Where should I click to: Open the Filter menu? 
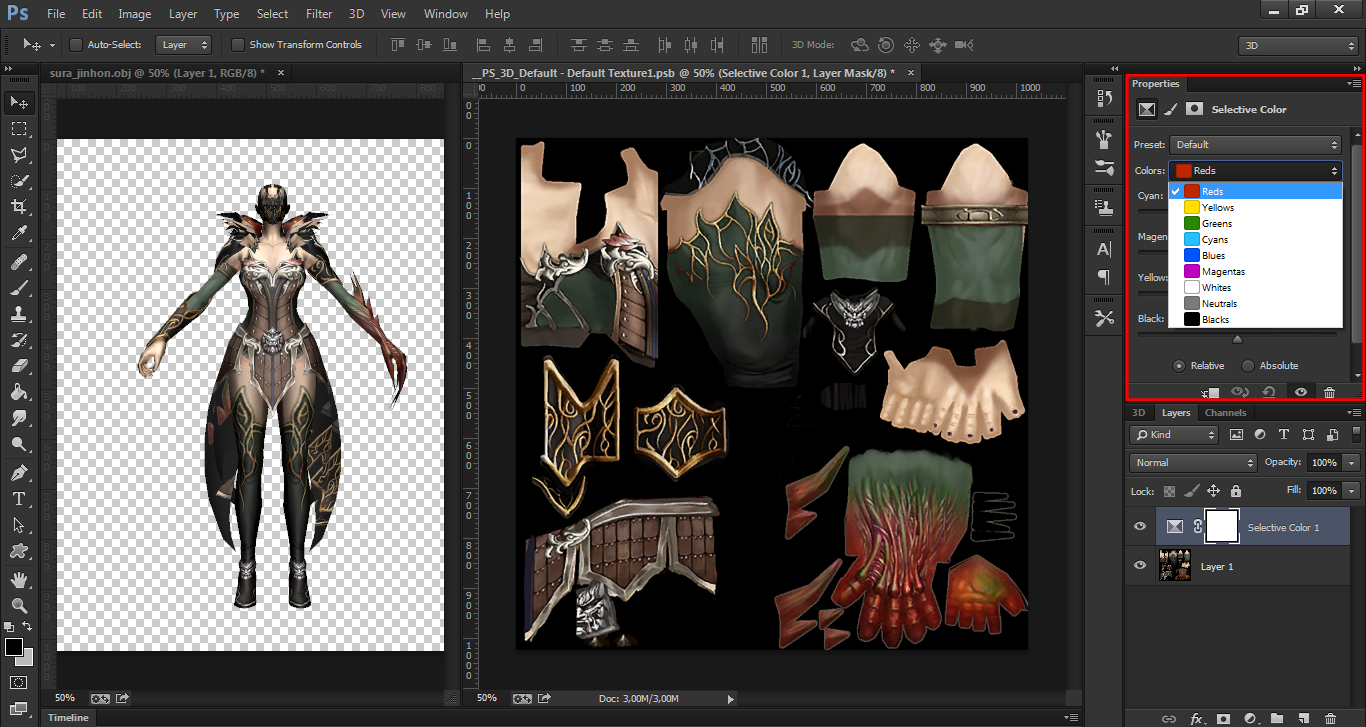pos(319,14)
